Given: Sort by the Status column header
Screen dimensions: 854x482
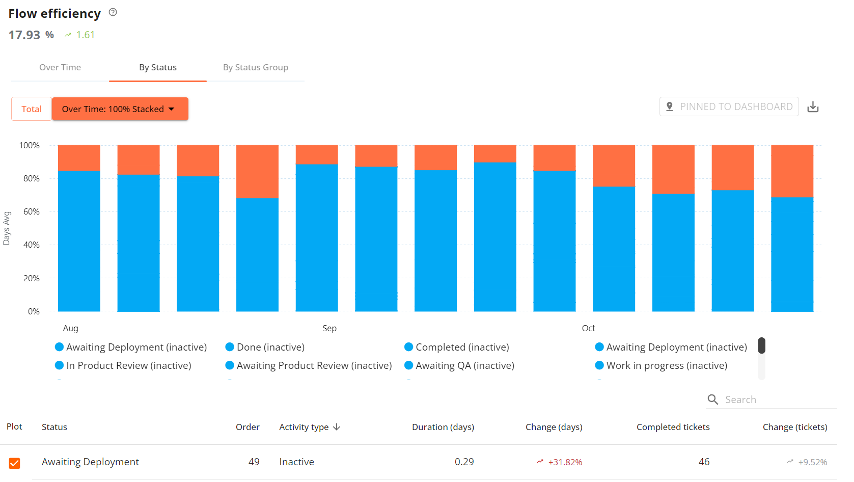Looking at the screenshot, I should 54,427.
